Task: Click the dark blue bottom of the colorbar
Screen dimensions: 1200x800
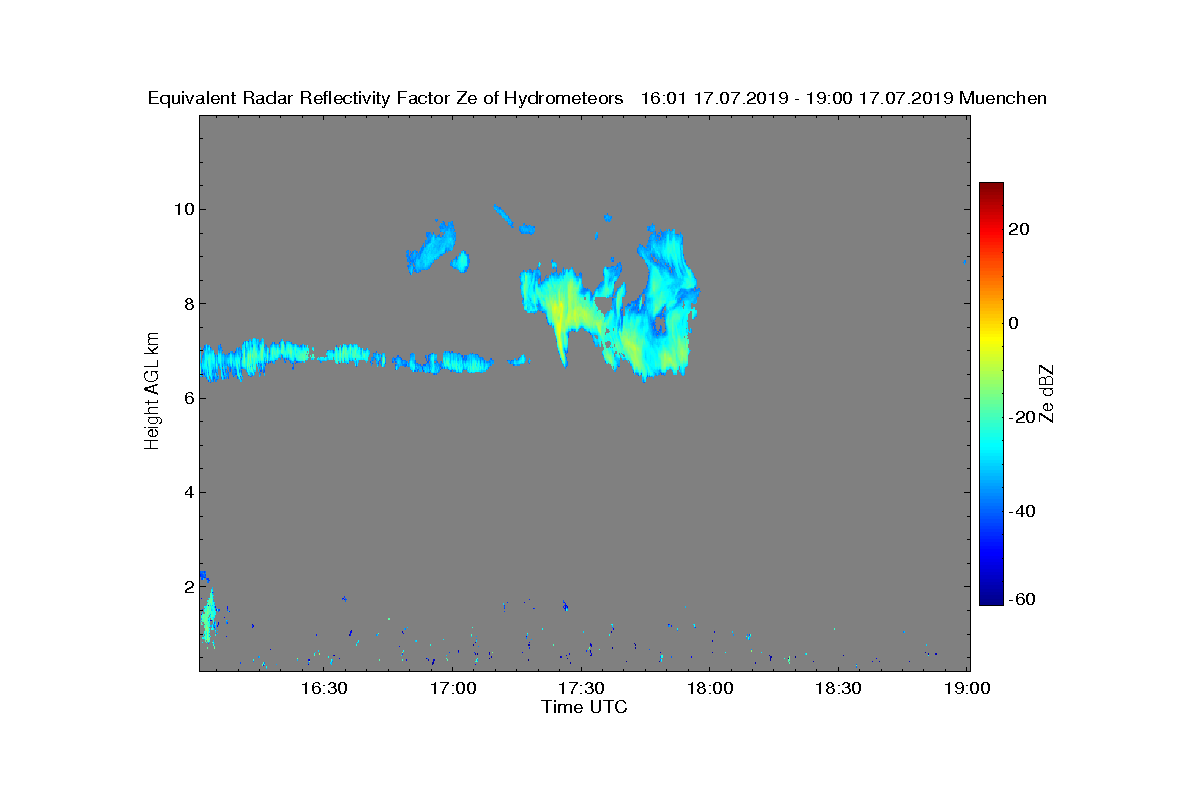Action: (x=991, y=597)
